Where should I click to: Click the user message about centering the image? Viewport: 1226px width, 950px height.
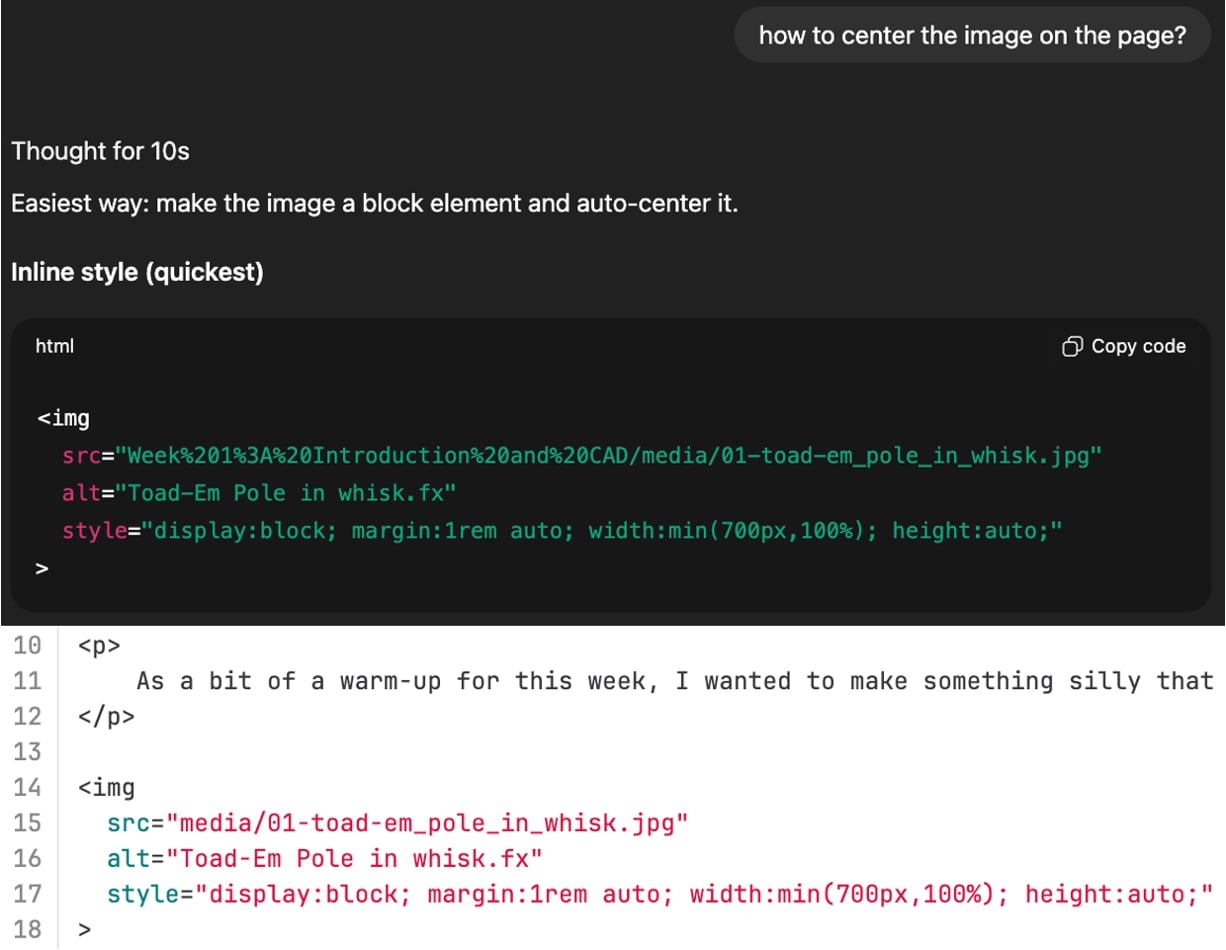click(x=972, y=36)
